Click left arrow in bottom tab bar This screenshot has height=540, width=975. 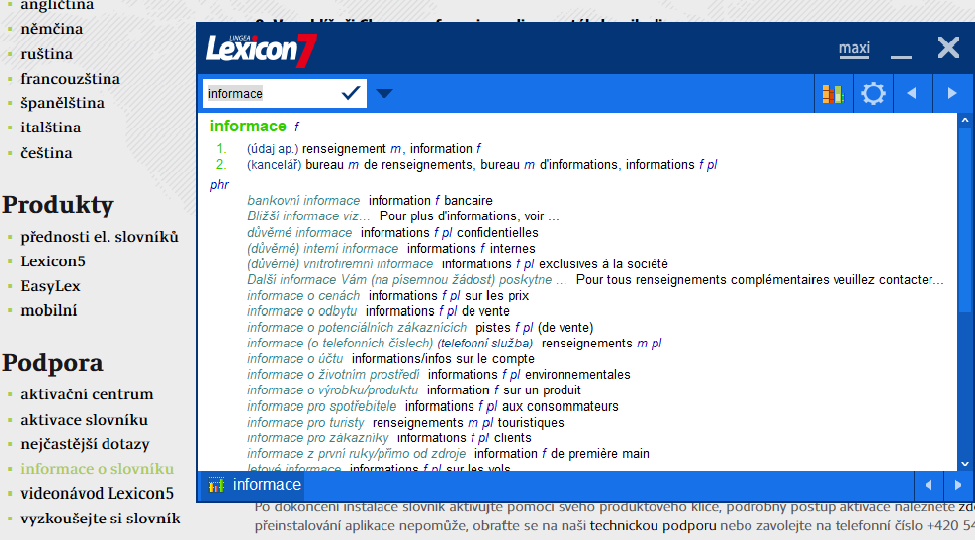[929, 486]
